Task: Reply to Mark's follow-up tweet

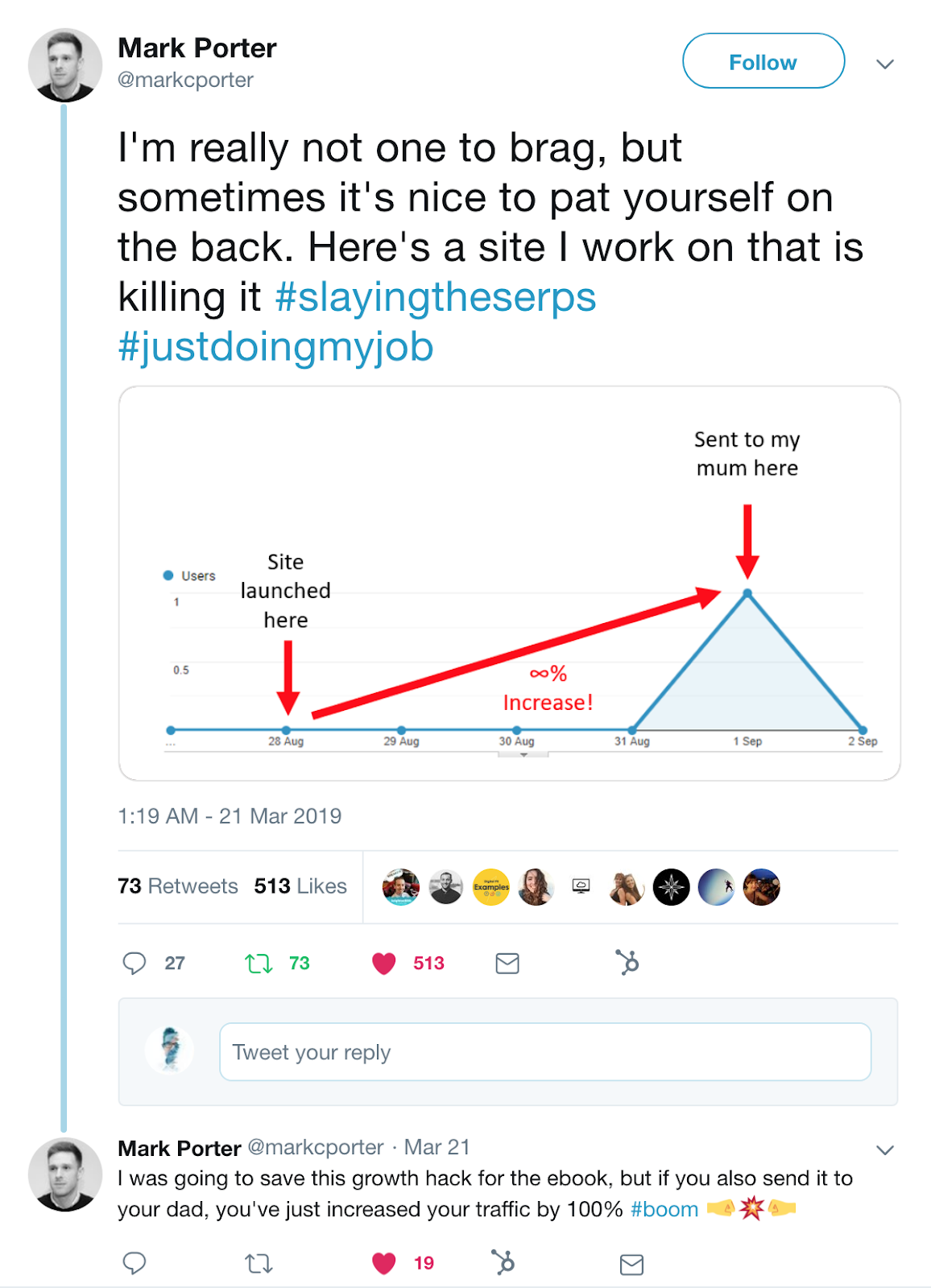Action: point(134,1263)
